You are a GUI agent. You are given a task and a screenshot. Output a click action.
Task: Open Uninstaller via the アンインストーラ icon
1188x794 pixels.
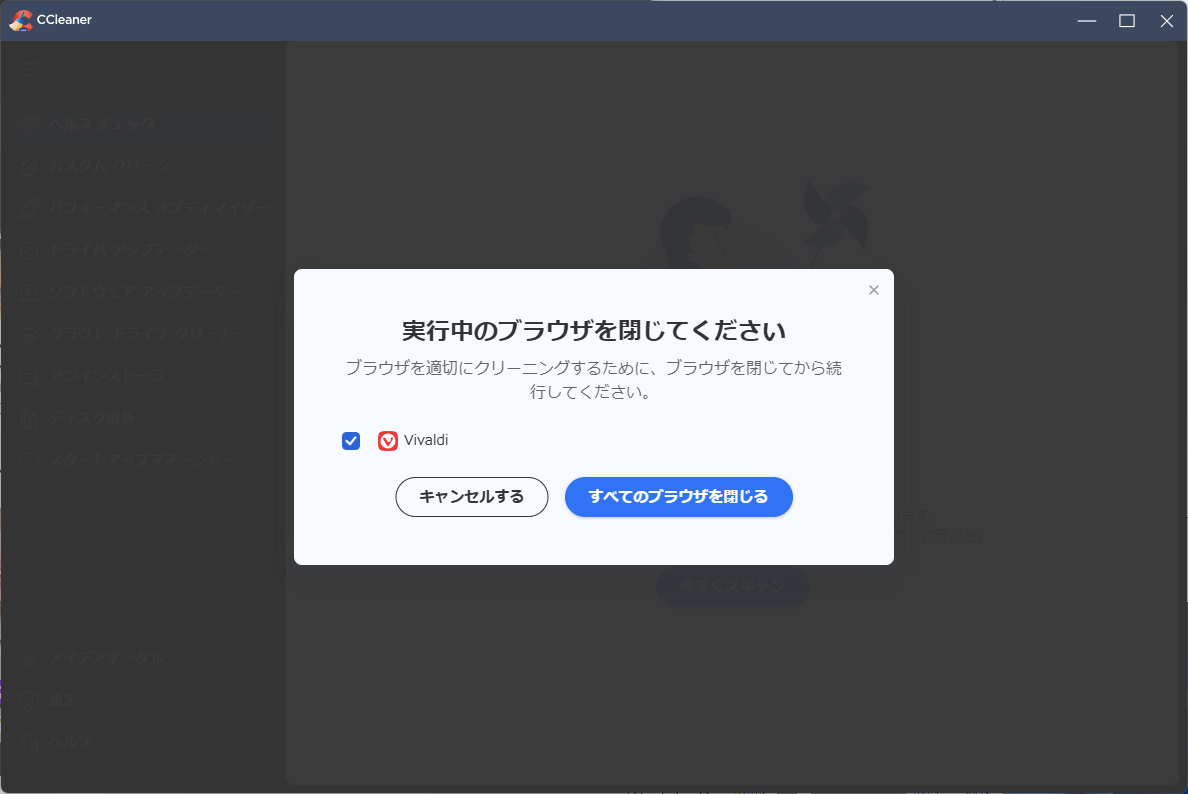(x=28, y=375)
